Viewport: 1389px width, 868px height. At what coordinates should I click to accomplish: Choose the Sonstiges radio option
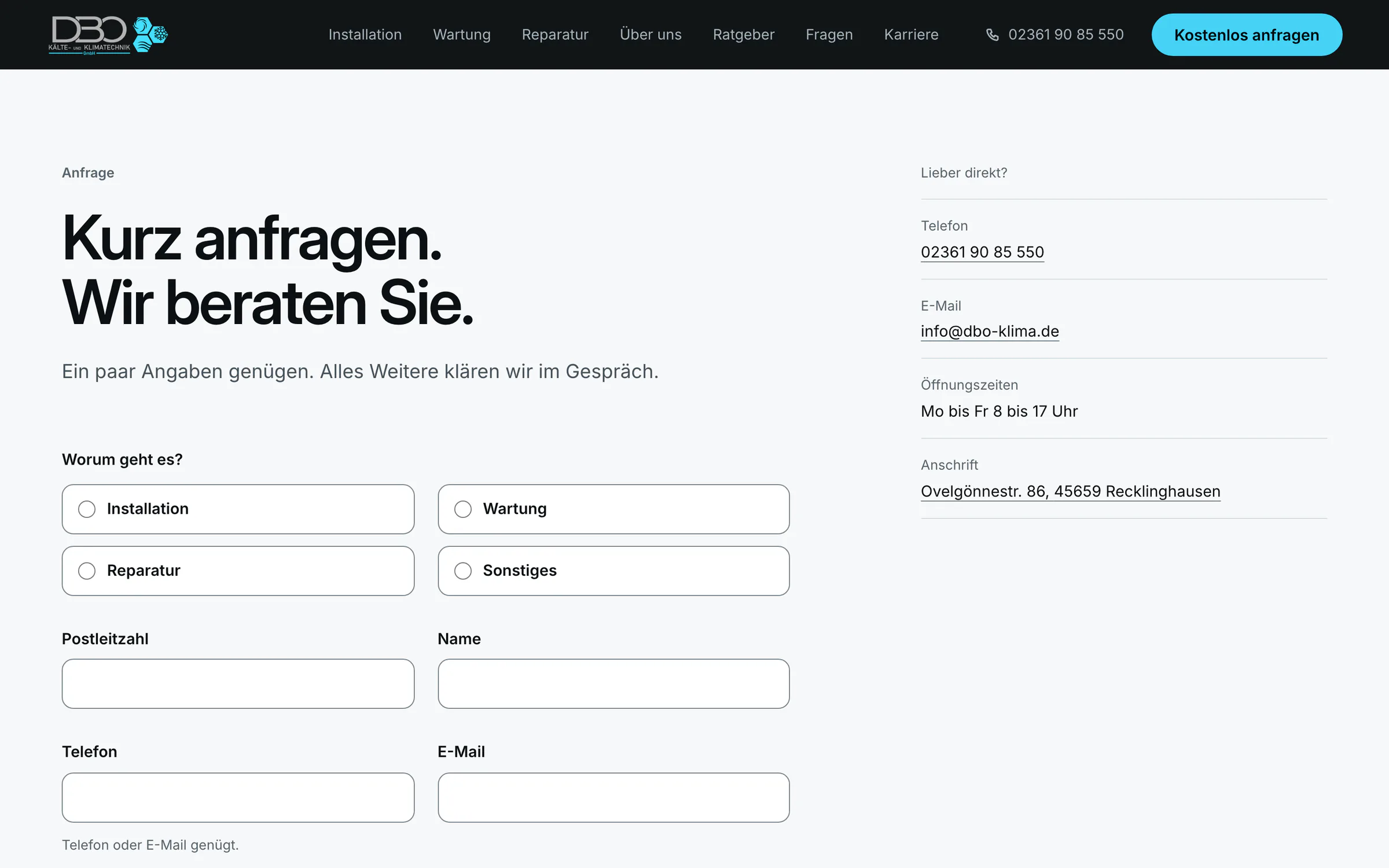pos(613,571)
